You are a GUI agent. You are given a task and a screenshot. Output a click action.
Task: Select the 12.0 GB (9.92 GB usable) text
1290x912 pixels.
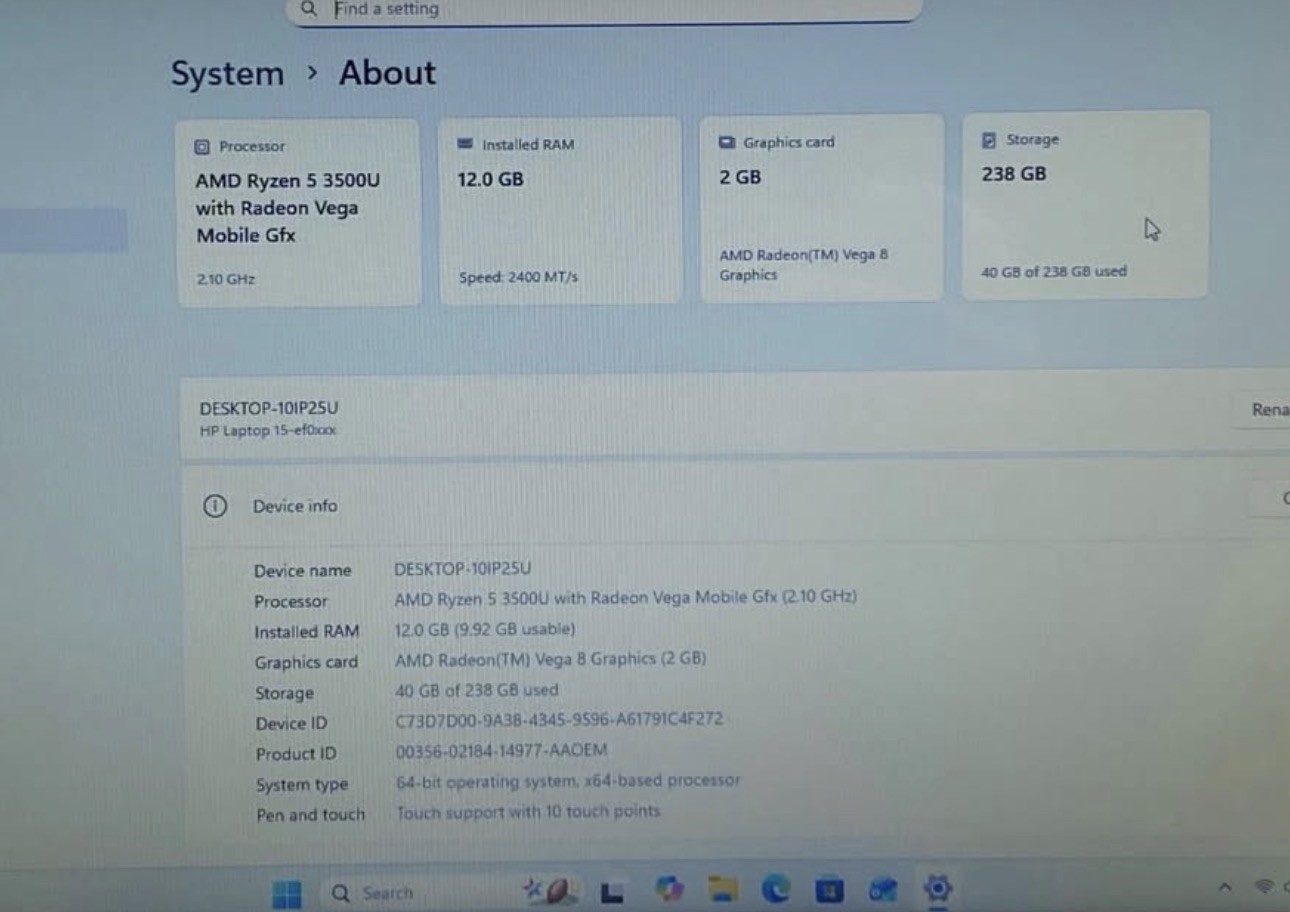485,629
